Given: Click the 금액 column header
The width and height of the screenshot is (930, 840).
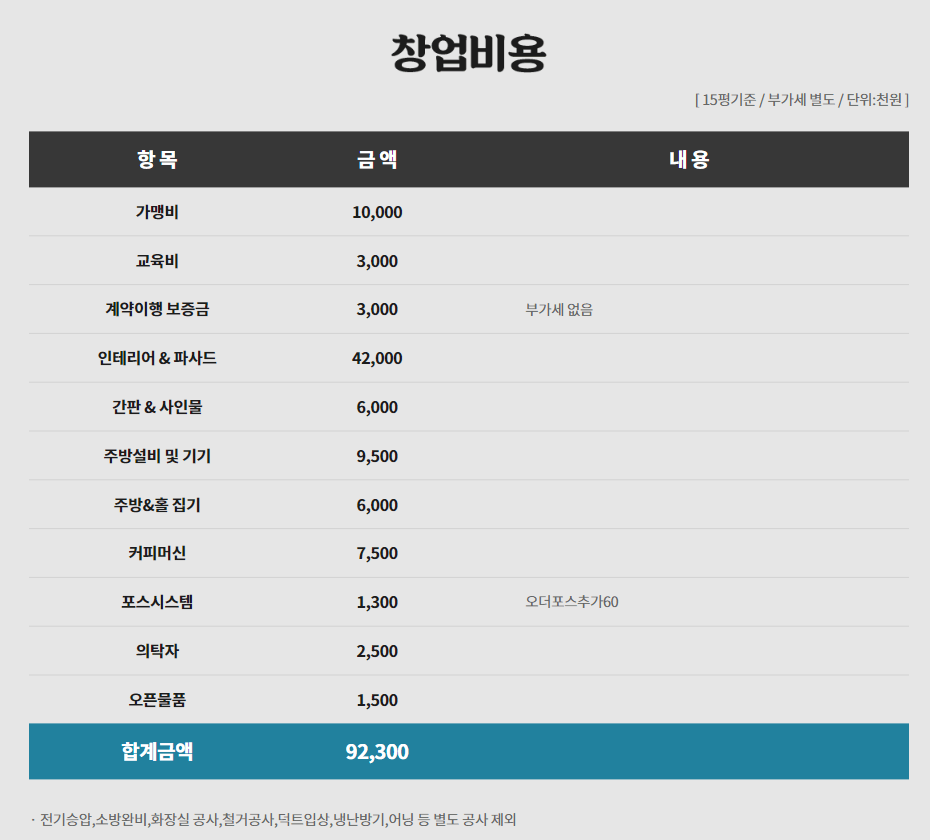Looking at the screenshot, I should [x=377, y=159].
